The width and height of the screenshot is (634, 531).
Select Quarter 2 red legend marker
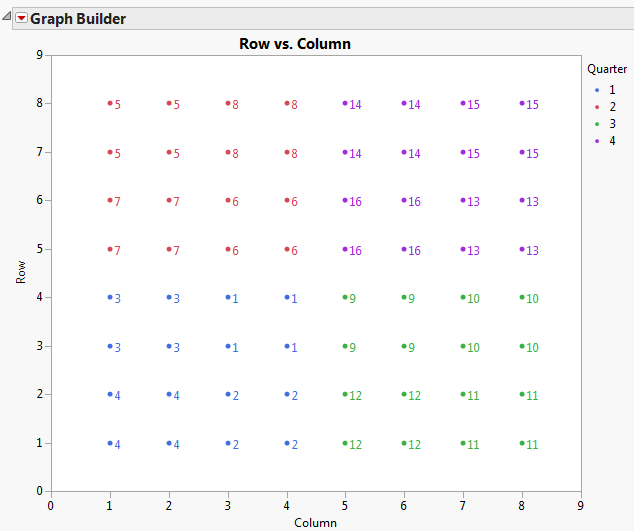[x=598, y=106]
